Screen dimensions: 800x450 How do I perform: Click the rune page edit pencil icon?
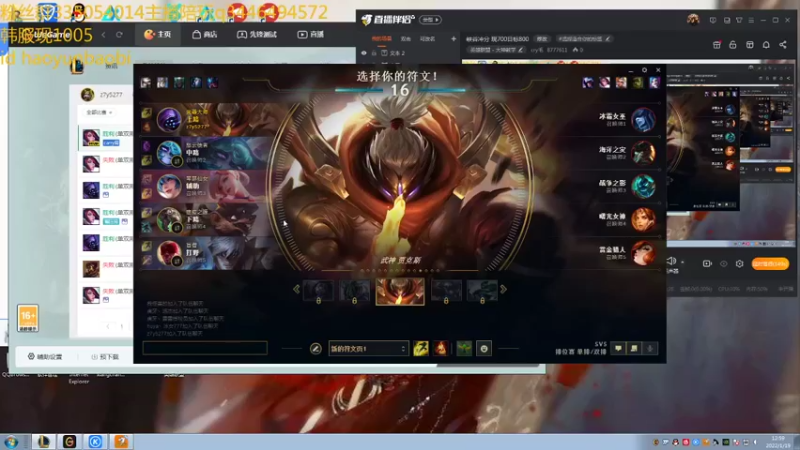(315, 348)
